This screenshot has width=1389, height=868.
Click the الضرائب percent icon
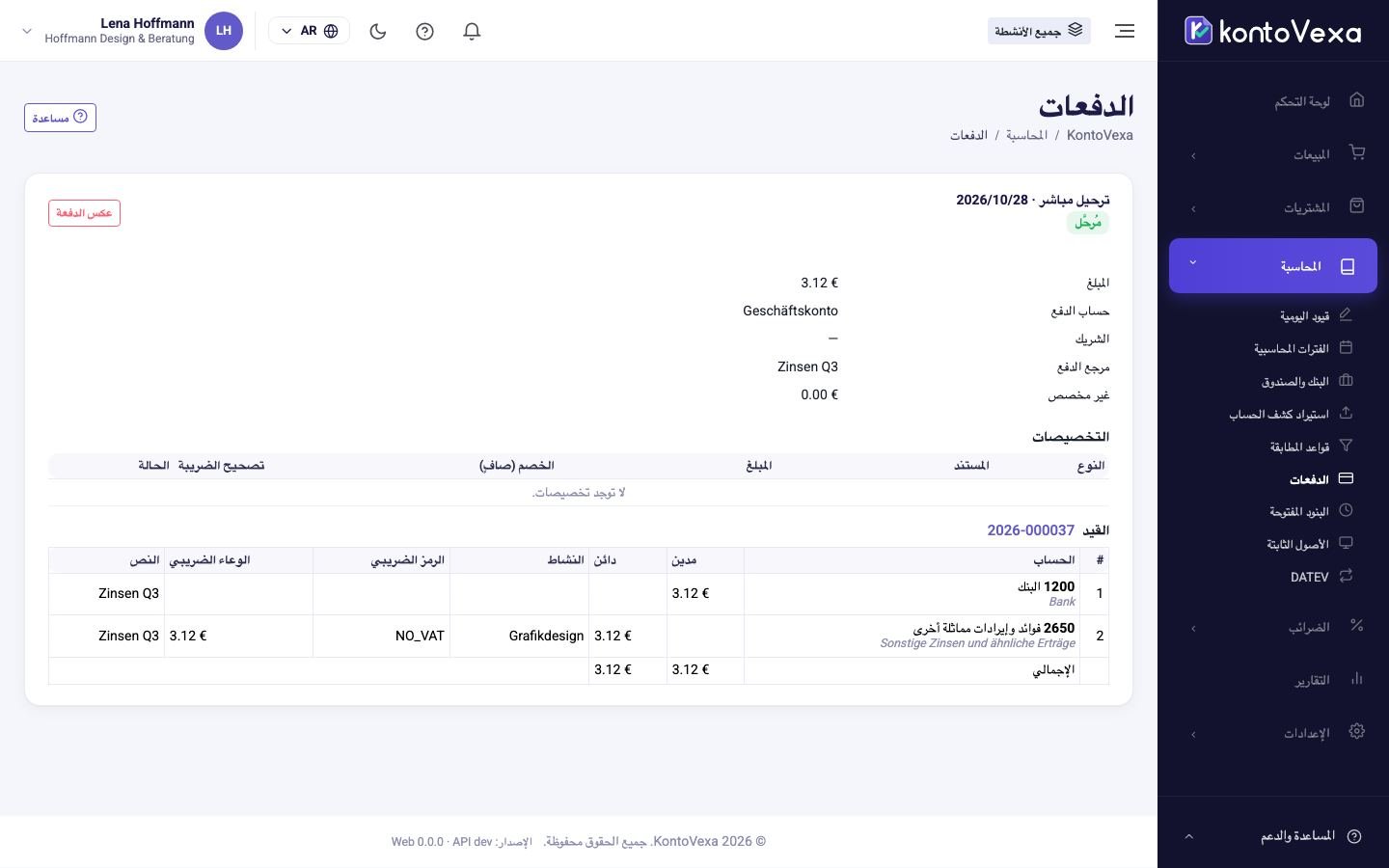point(1357,625)
